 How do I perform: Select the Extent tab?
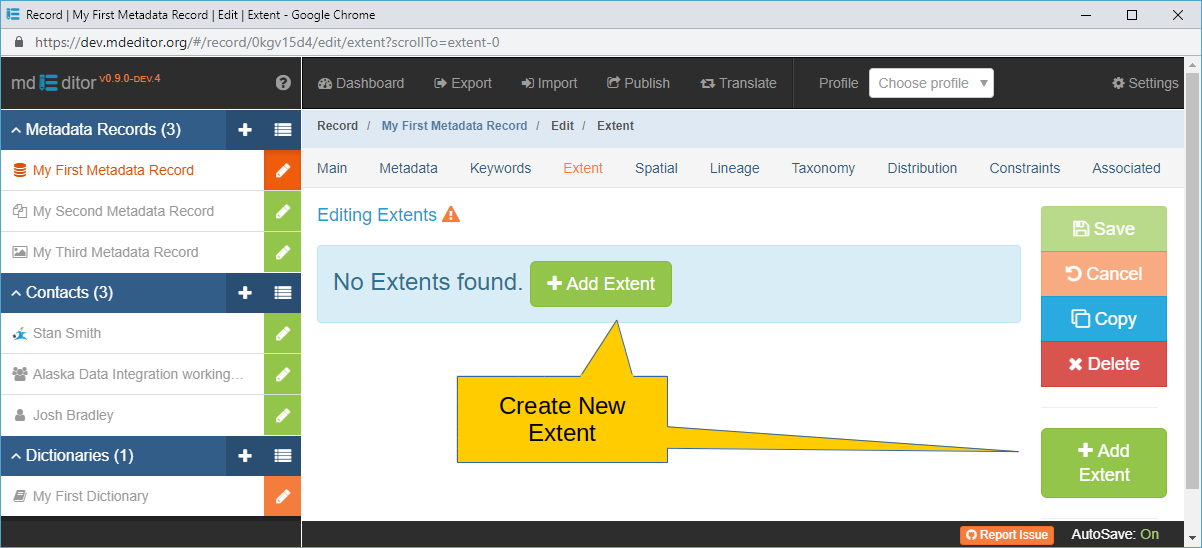tap(583, 168)
